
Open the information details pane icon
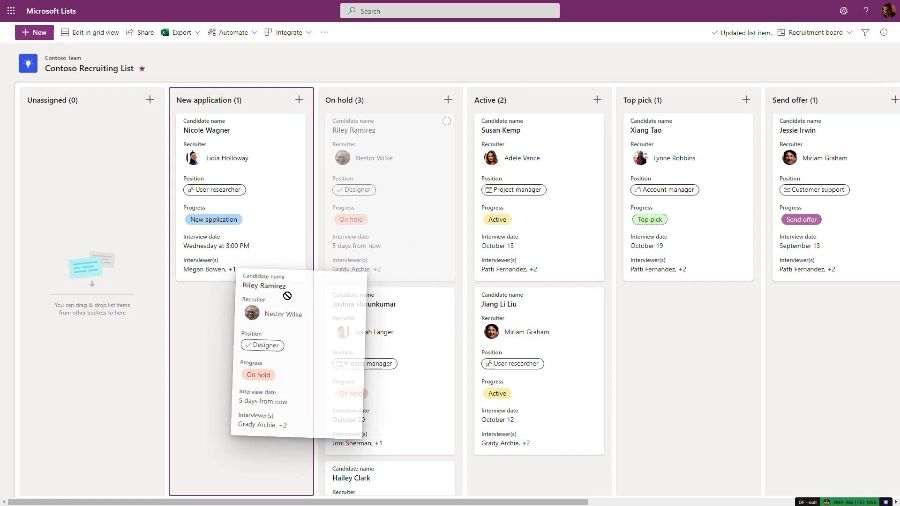coord(883,32)
